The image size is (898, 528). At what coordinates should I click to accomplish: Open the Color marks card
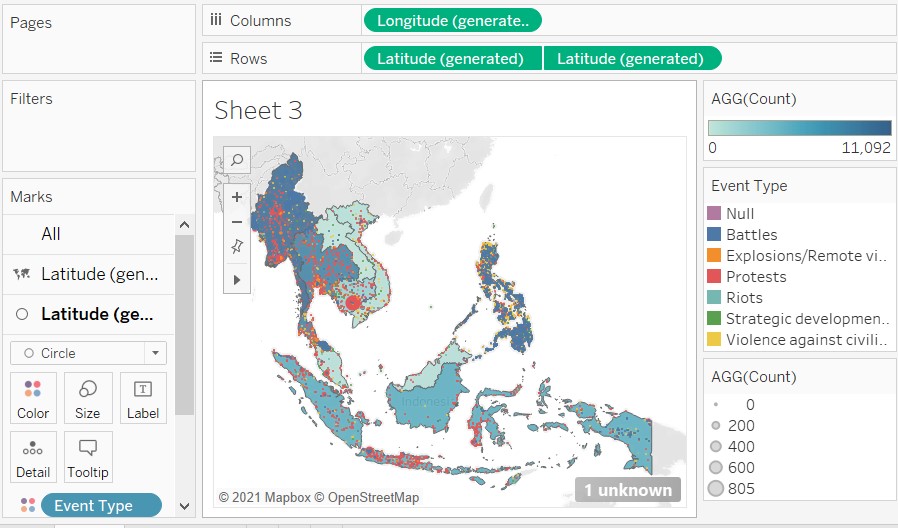(33, 398)
